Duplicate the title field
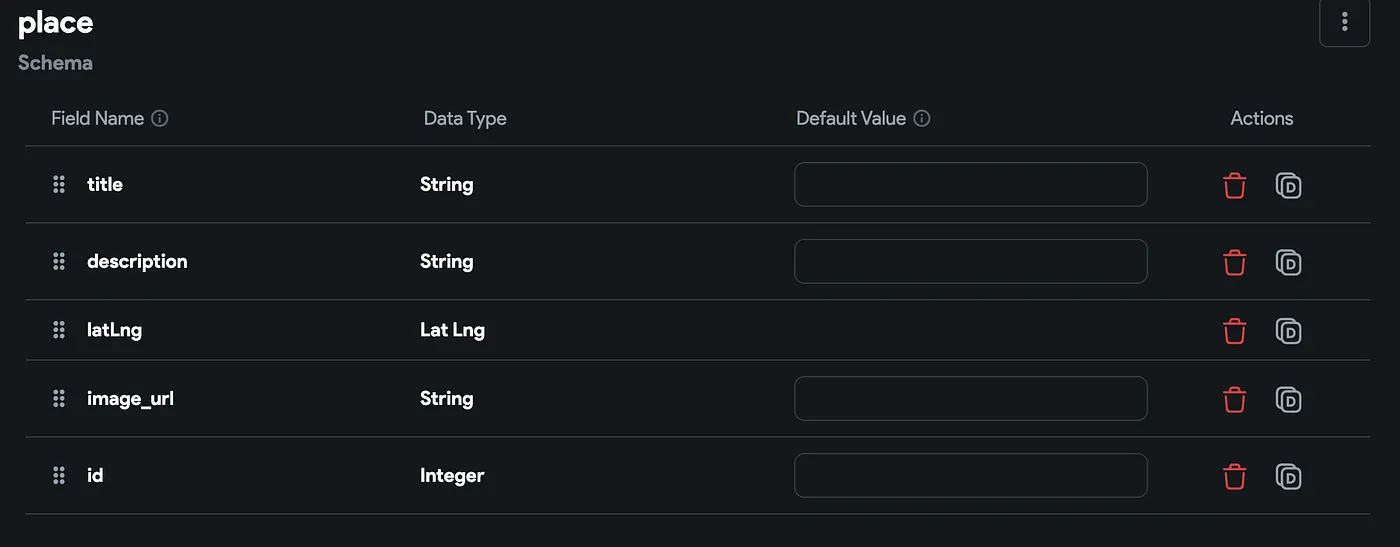 pos(1289,186)
